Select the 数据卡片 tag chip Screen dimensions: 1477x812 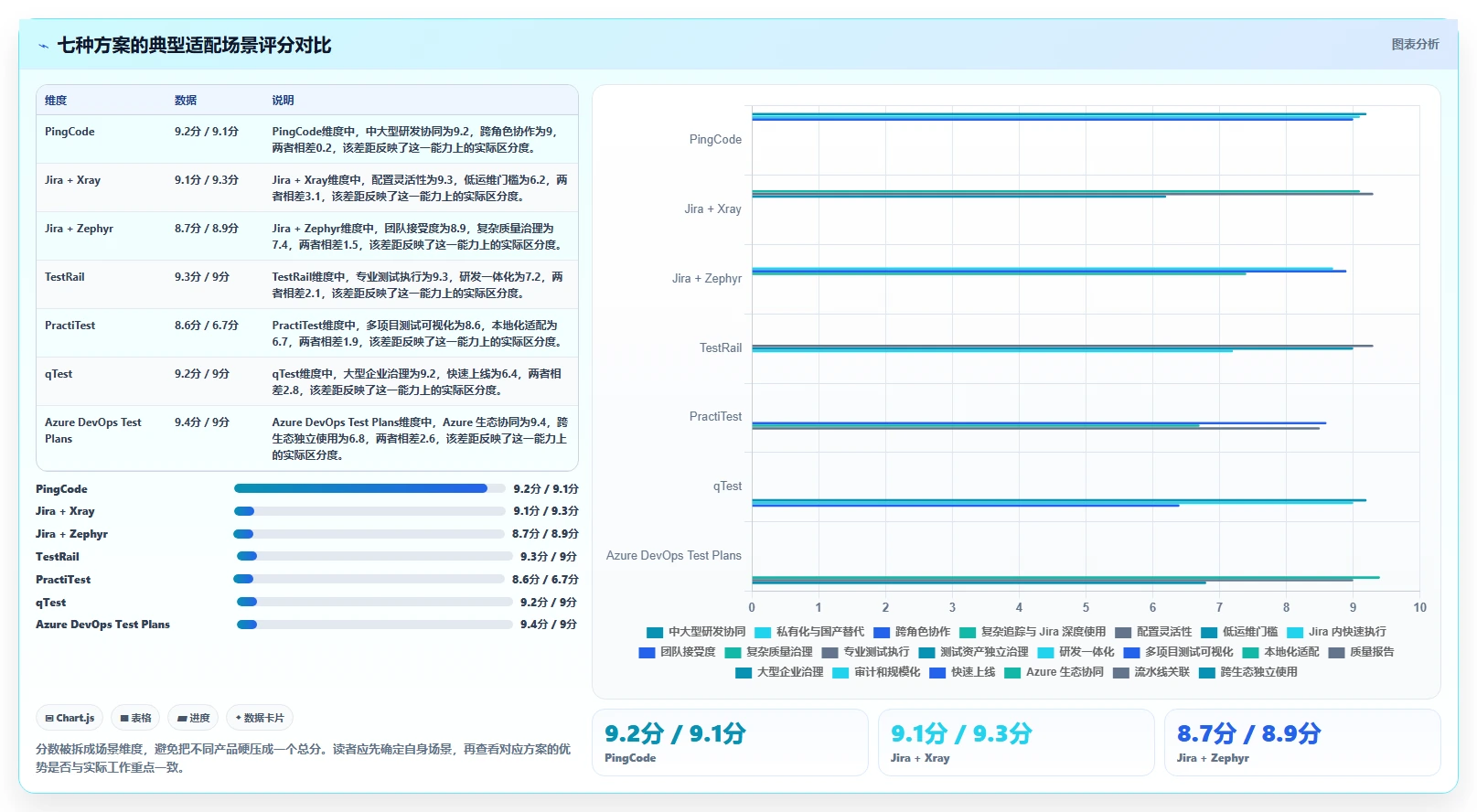260,718
